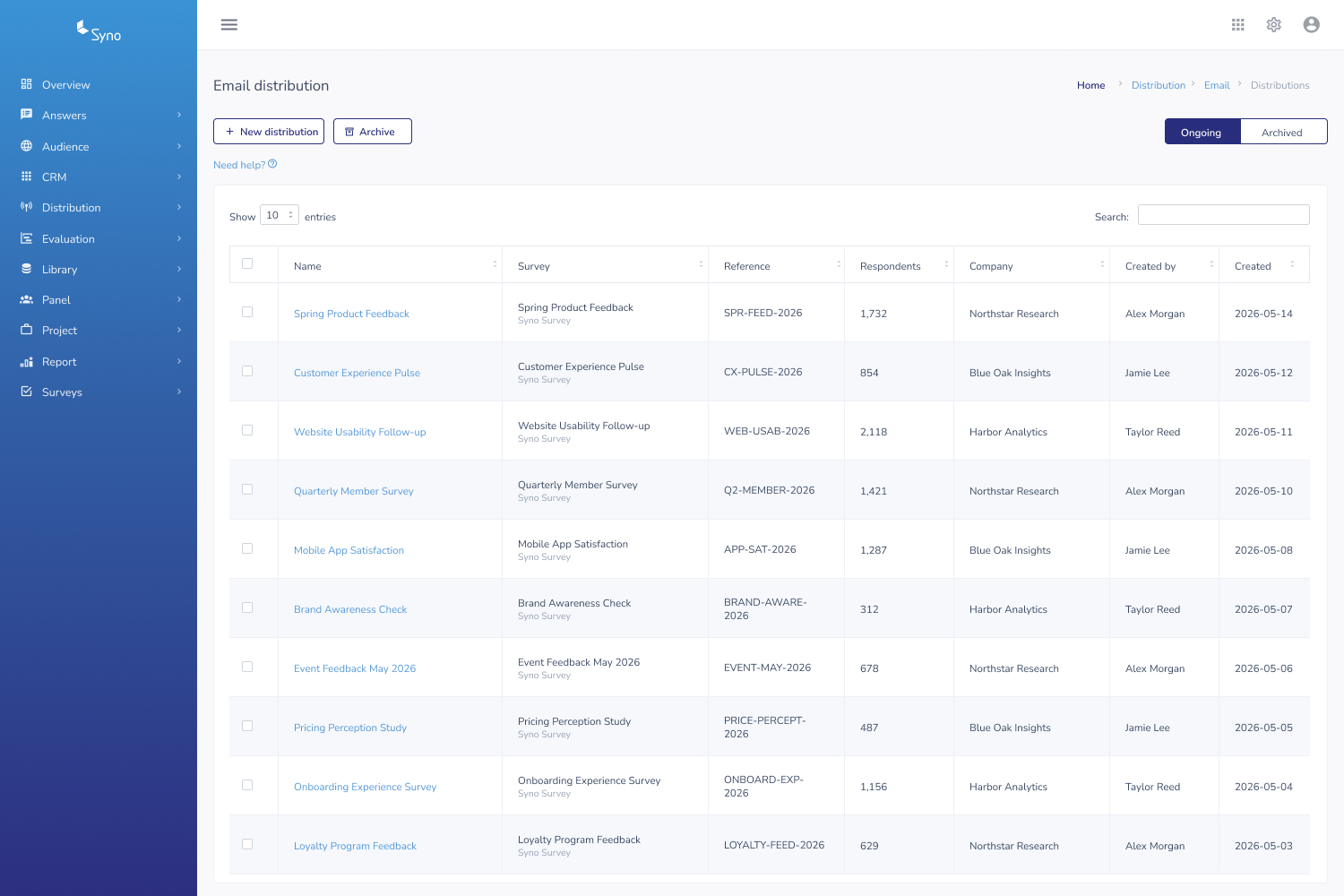Click the Evaluation sidebar icon
Screen dimensions: 1344x896
click(x=26, y=238)
